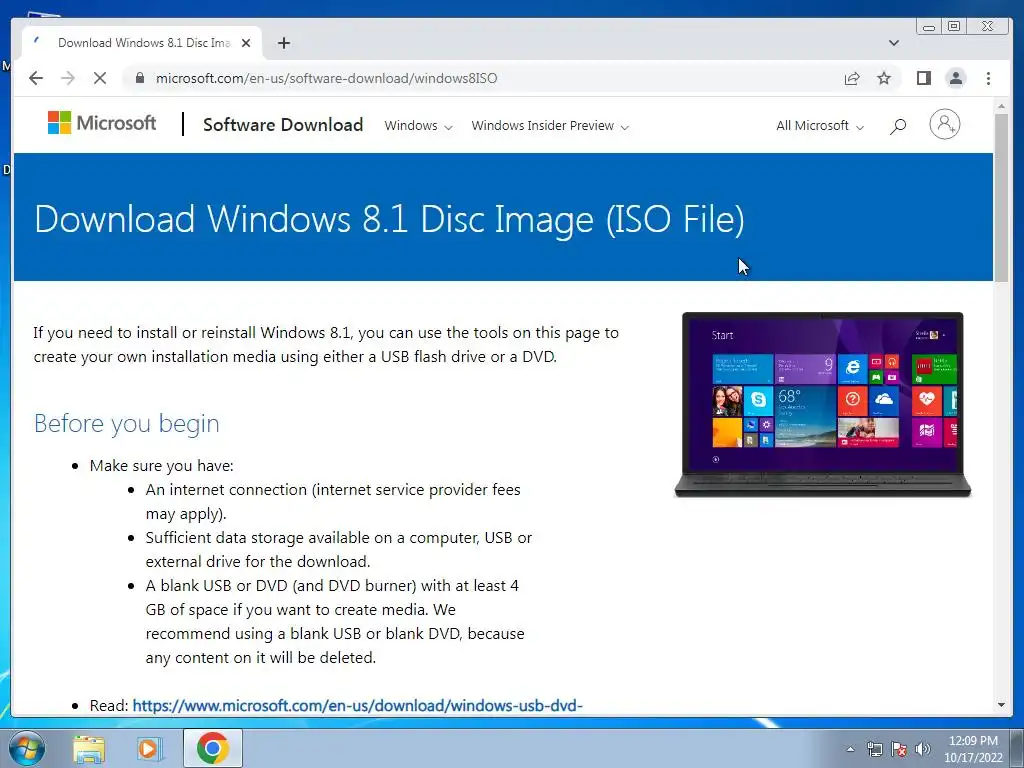Viewport: 1024px width, 768px height.
Task: Expand the Windows menu
Action: tap(418, 125)
